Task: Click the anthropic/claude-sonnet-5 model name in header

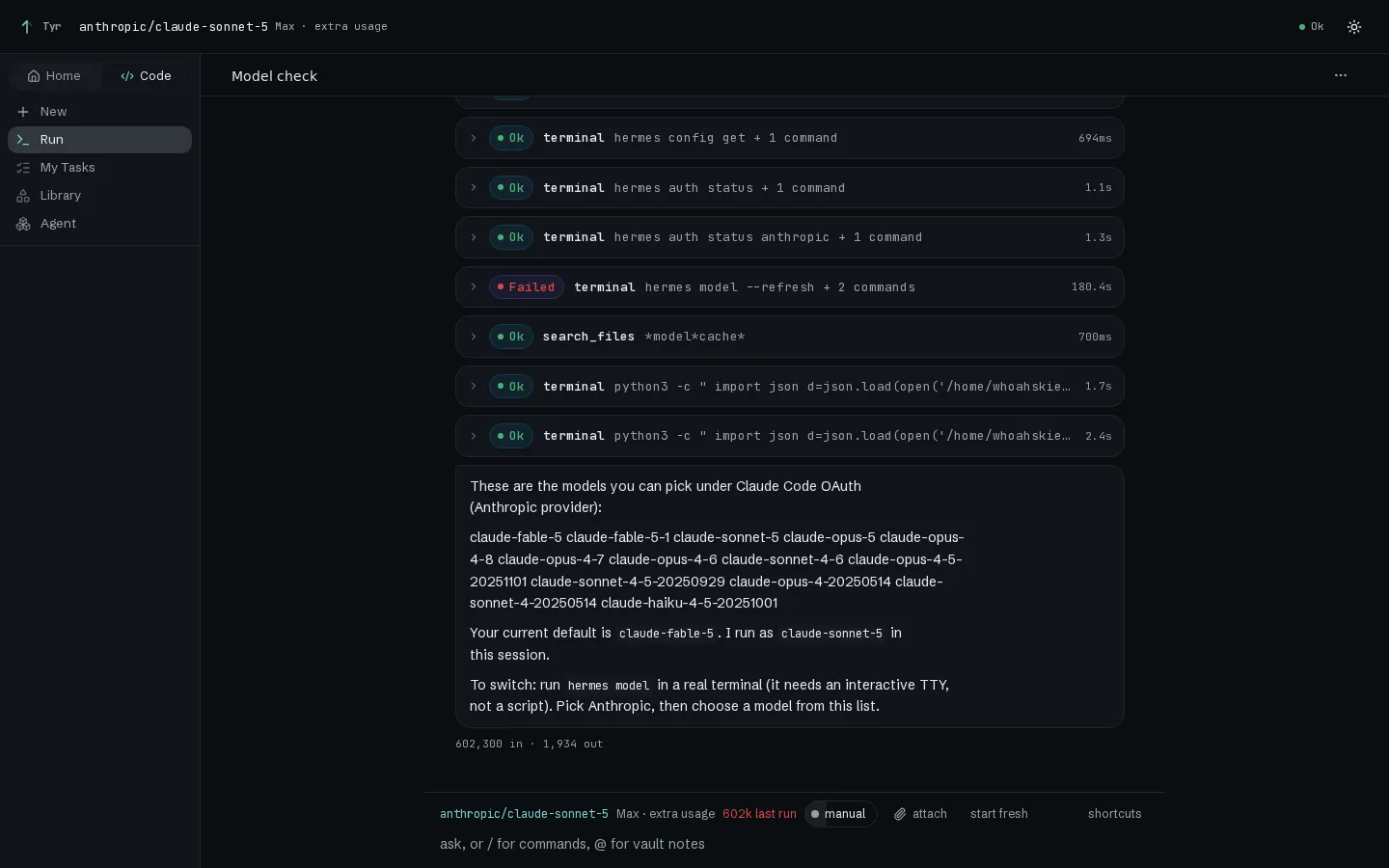Action: point(174,27)
